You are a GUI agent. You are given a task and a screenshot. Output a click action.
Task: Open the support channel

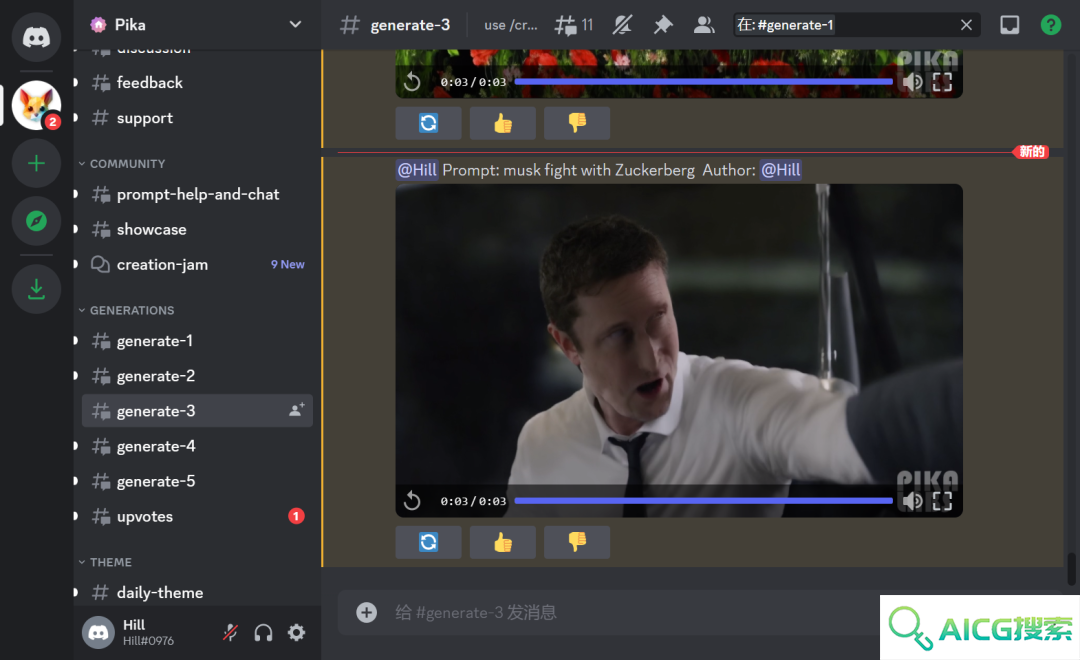[197, 118]
